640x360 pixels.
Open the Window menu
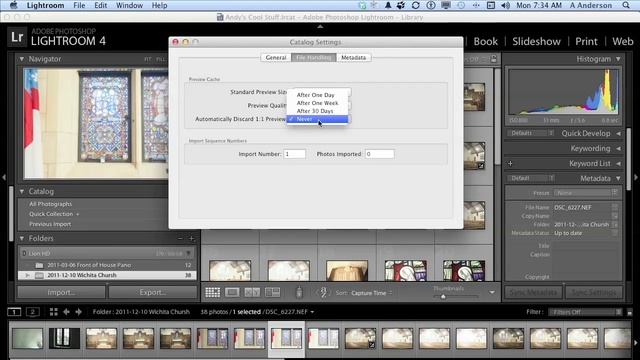point(129,5)
